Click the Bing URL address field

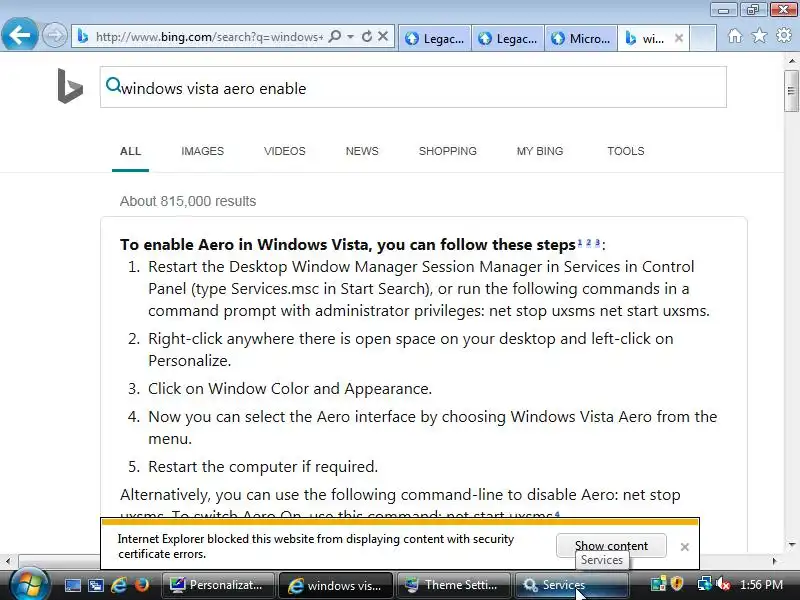[x=208, y=37]
